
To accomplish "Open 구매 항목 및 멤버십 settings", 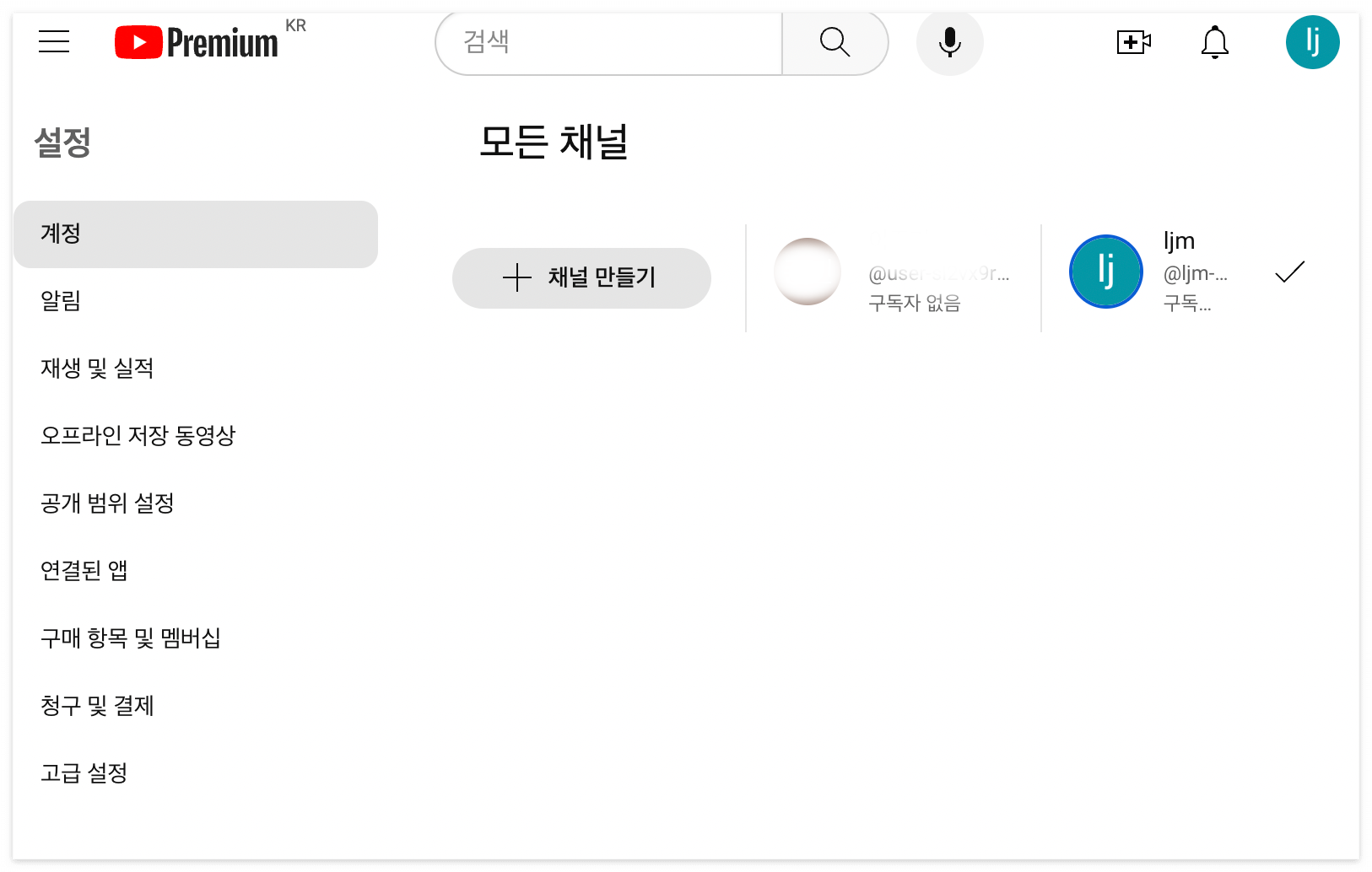I will [x=131, y=638].
